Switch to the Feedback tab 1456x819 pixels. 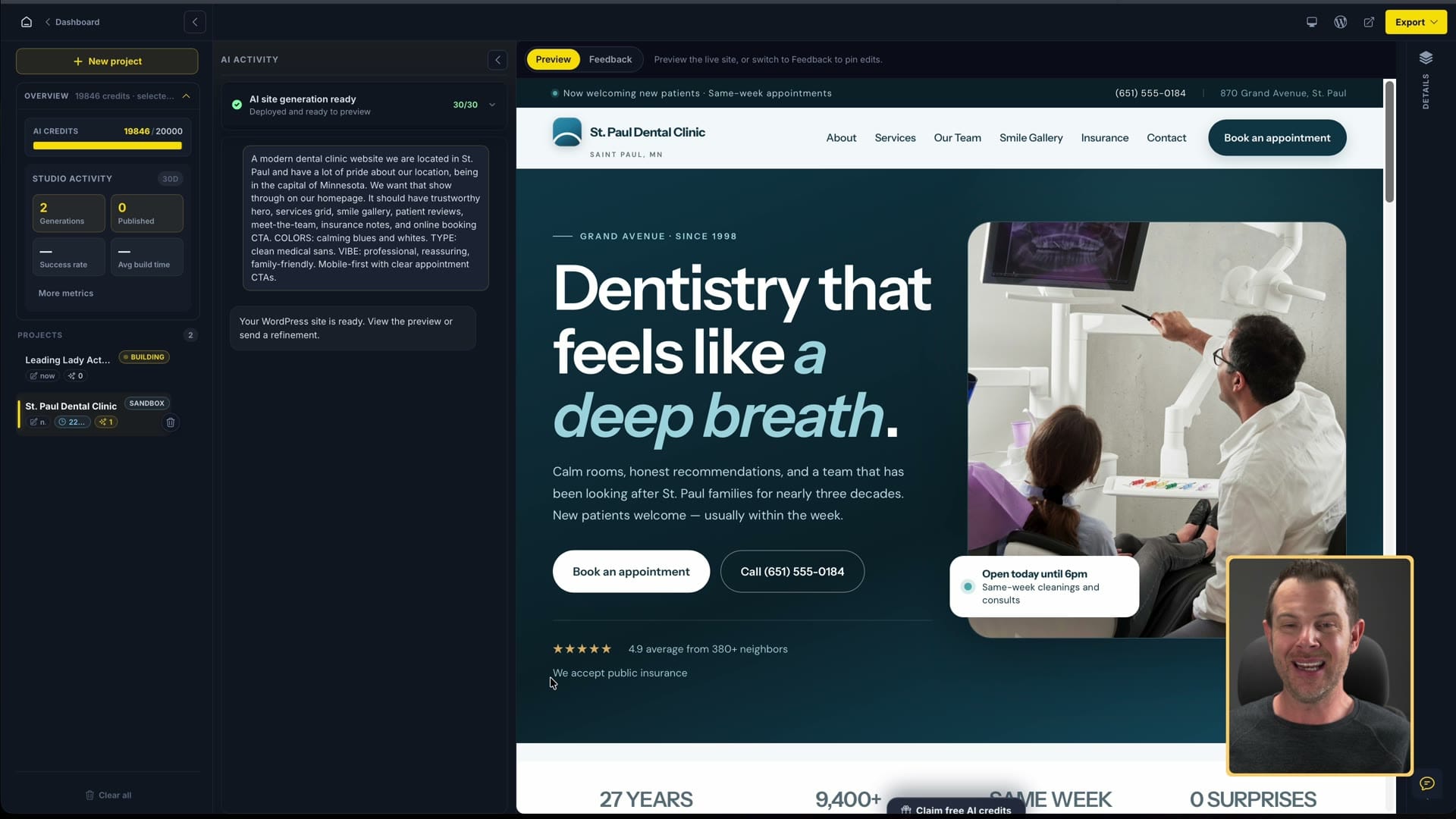tap(610, 59)
